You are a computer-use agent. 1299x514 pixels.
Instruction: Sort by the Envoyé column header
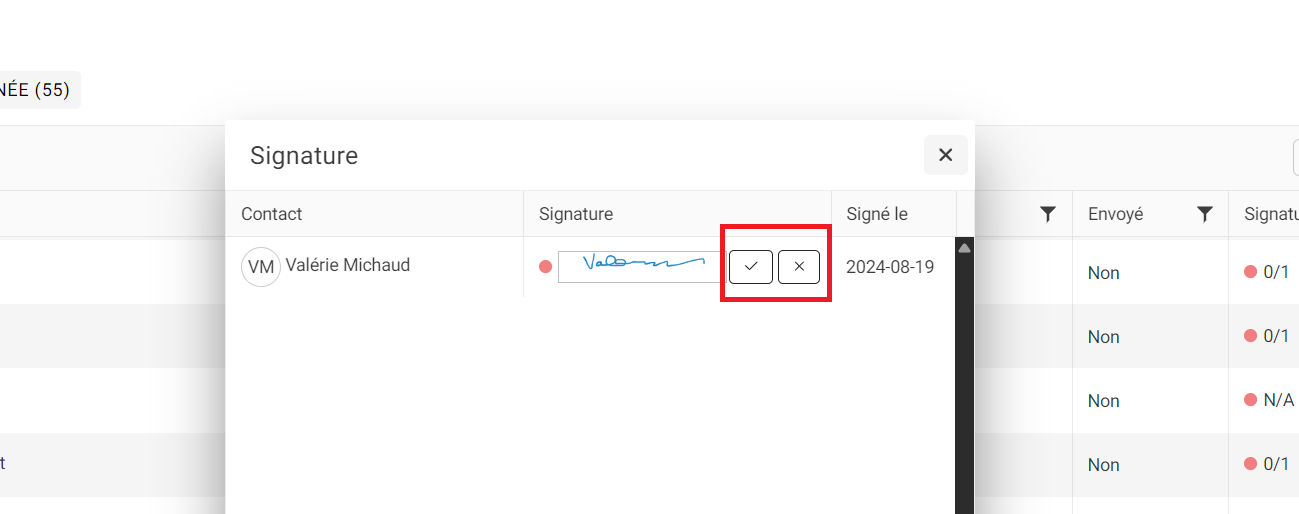click(1115, 214)
